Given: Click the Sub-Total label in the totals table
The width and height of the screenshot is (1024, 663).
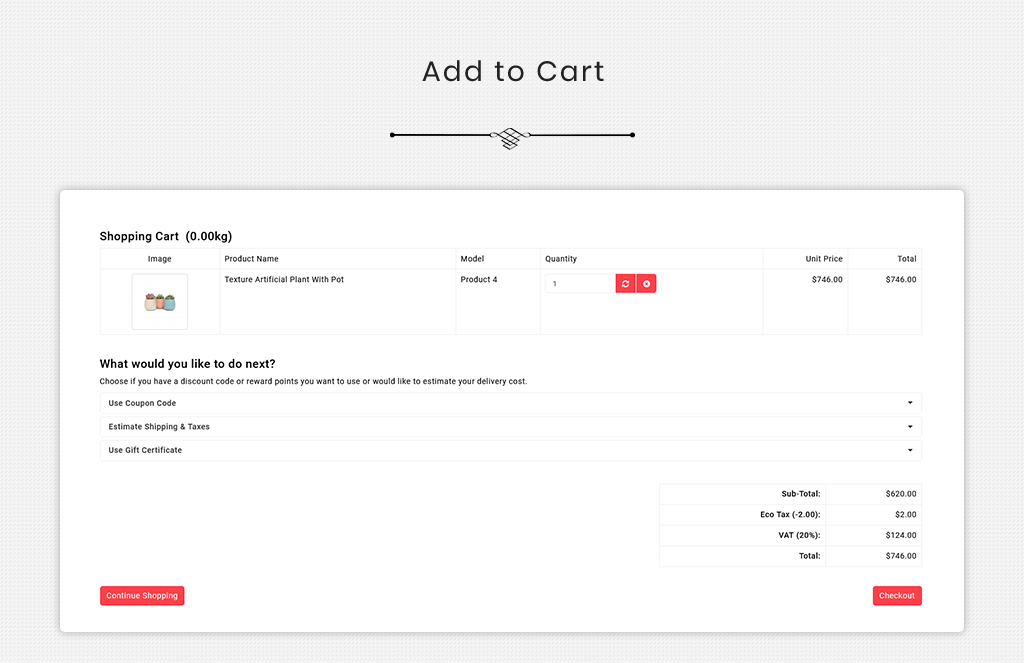Looking at the screenshot, I should click(x=801, y=494).
